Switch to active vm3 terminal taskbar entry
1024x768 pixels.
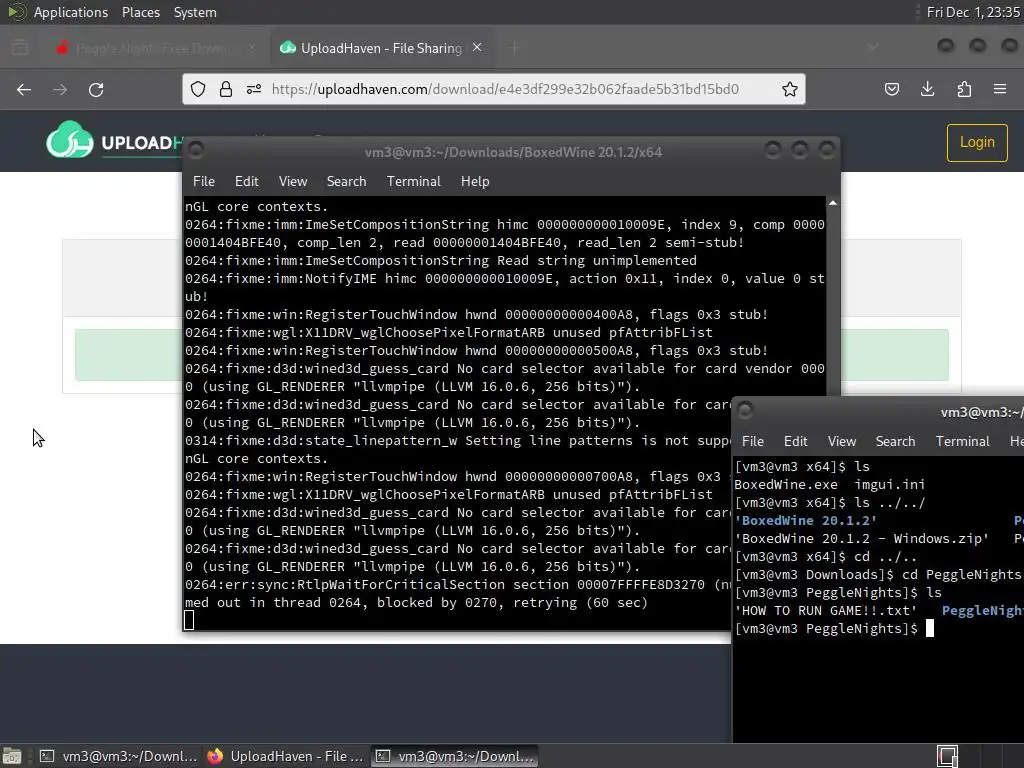pos(455,756)
